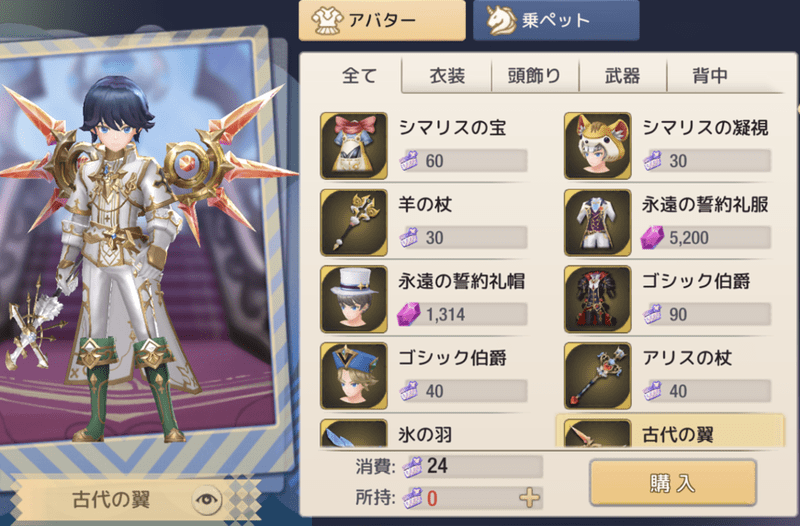Select the 永遠の誓約礼服 outfit icon
800x526 pixels.
tap(597, 223)
